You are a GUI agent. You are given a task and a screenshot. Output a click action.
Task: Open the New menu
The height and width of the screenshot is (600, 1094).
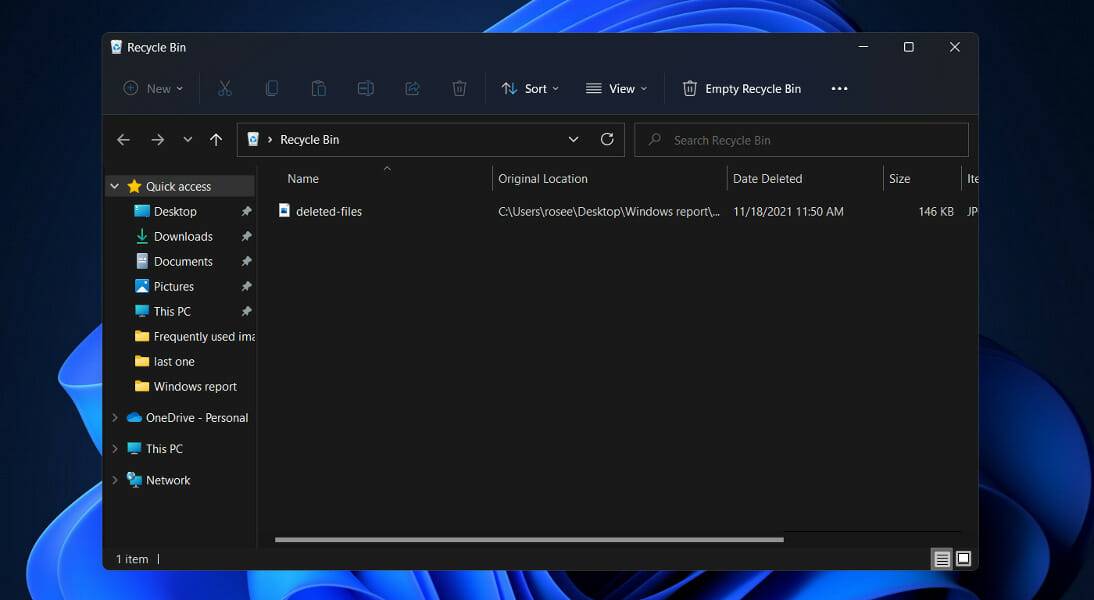(x=152, y=88)
